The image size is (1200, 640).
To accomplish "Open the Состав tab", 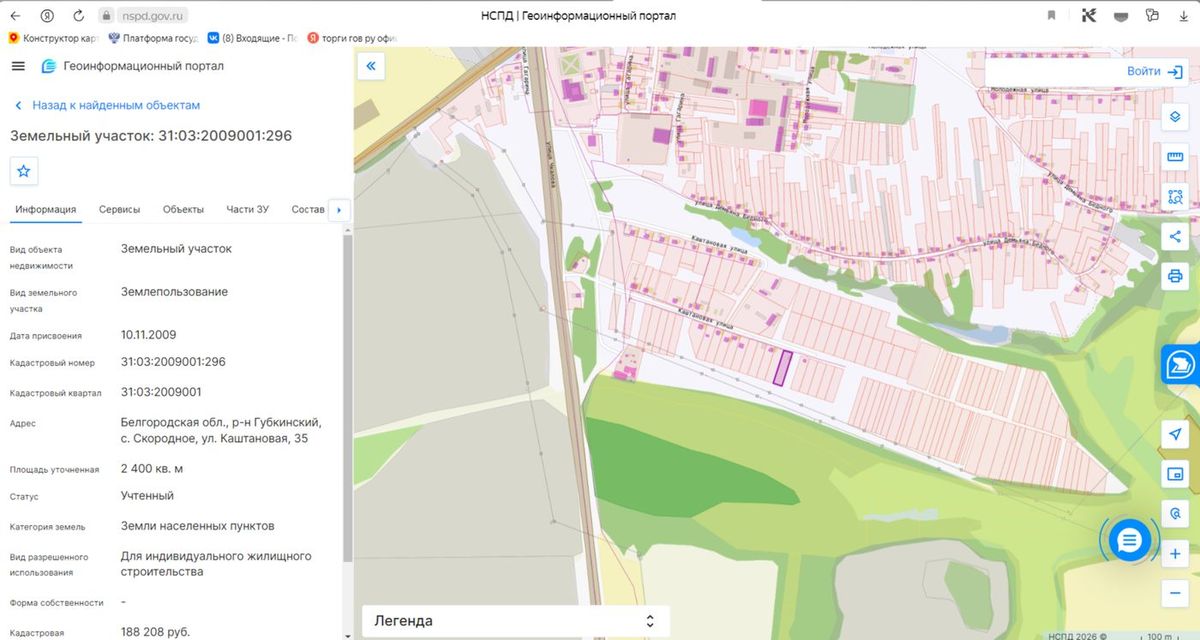I will (x=308, y=209).
